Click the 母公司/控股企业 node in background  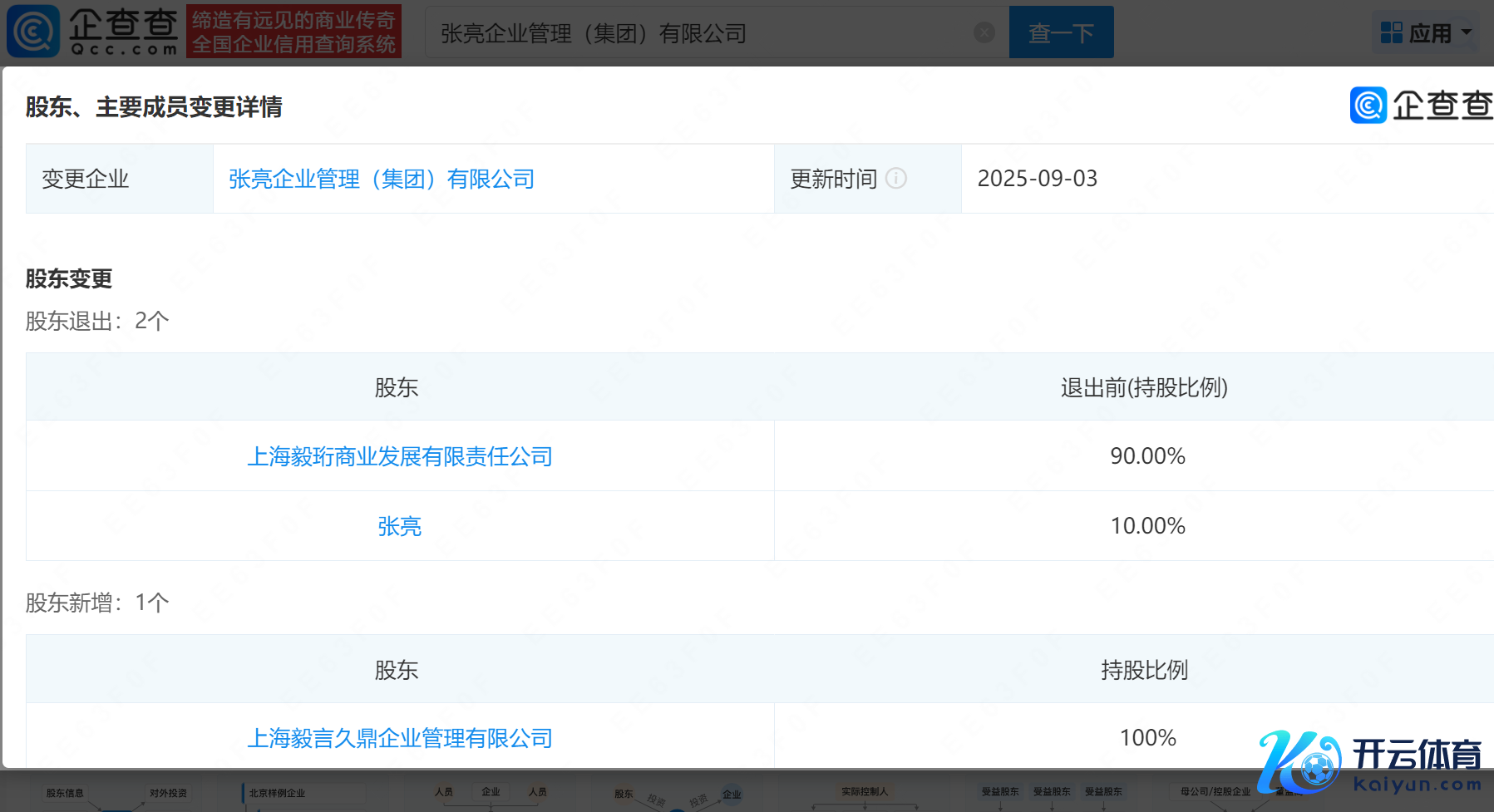coord(1215,792)
